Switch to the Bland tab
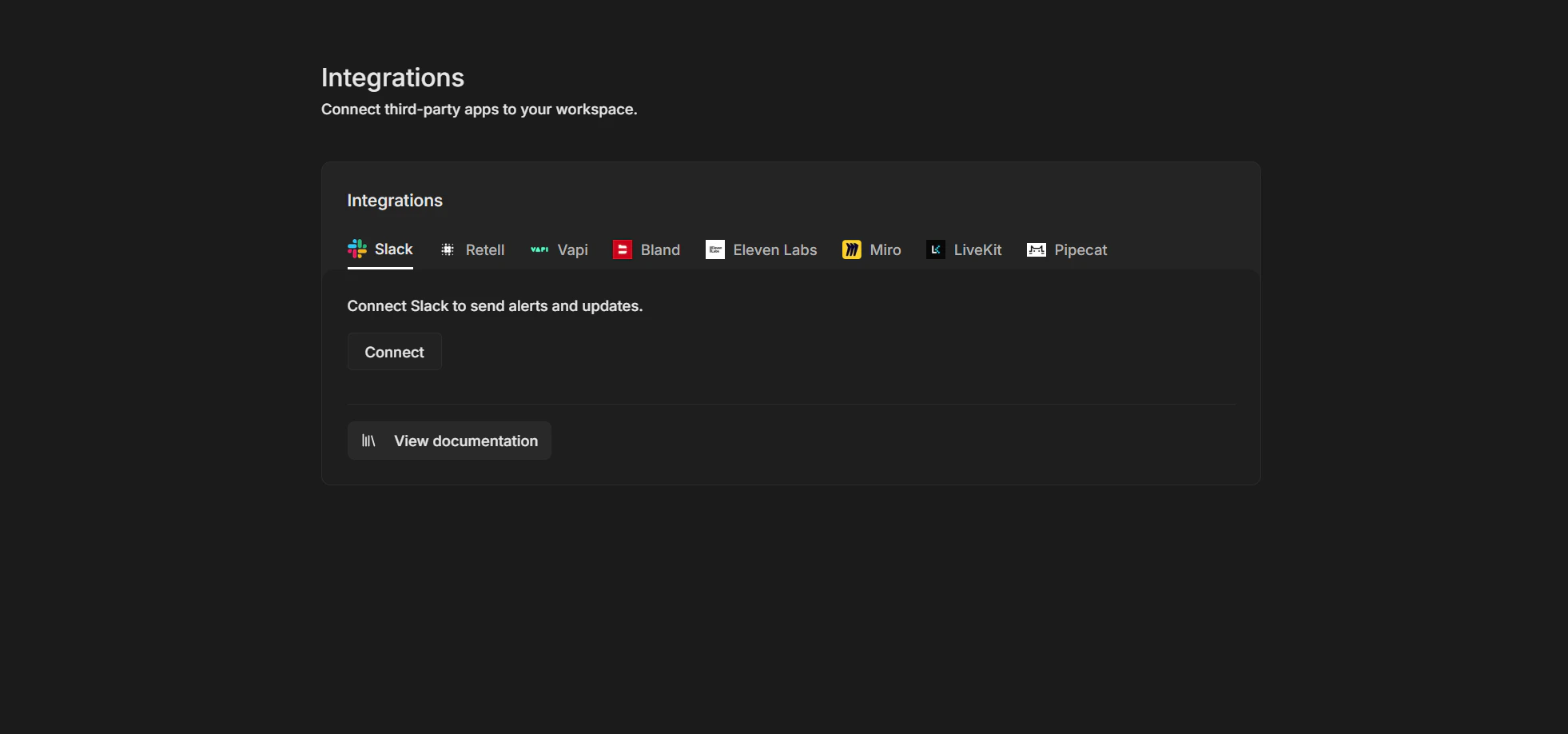The image size is (1568, 734). coord(647,250)
